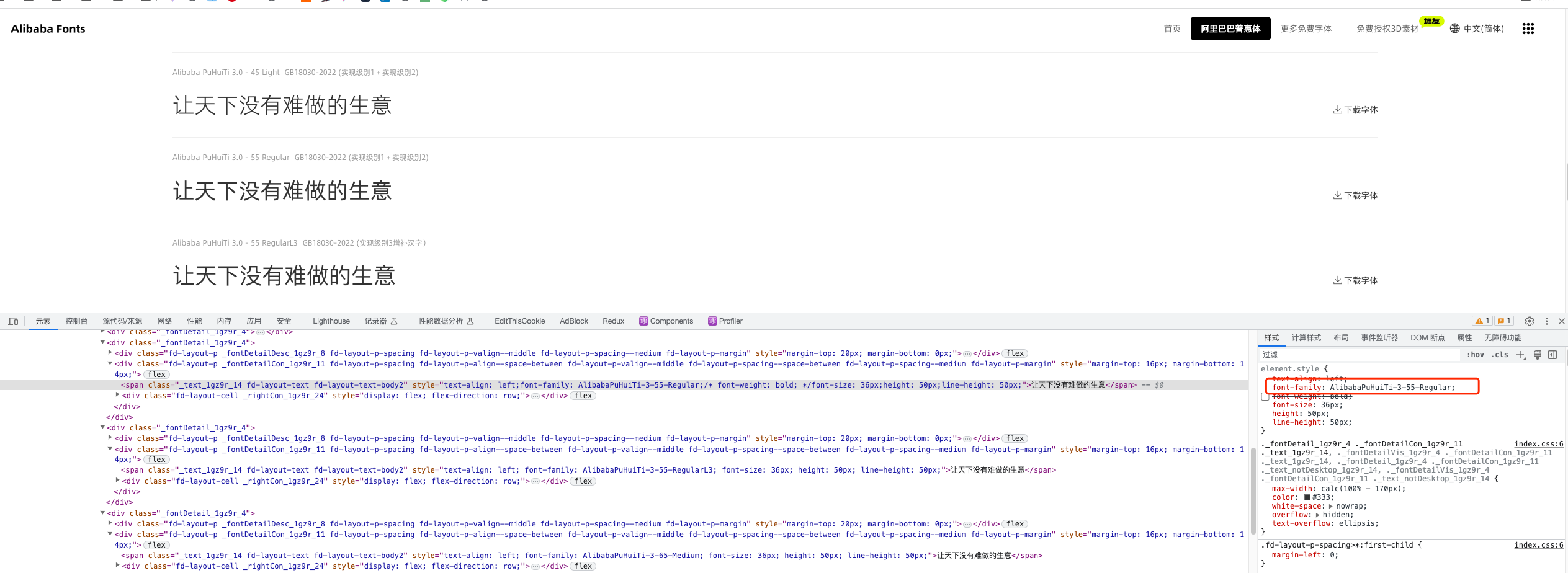Go to the 更多免费字体 page
Screen dimensions: 1568x573
pyautogui.click(x=1306, y=29)
